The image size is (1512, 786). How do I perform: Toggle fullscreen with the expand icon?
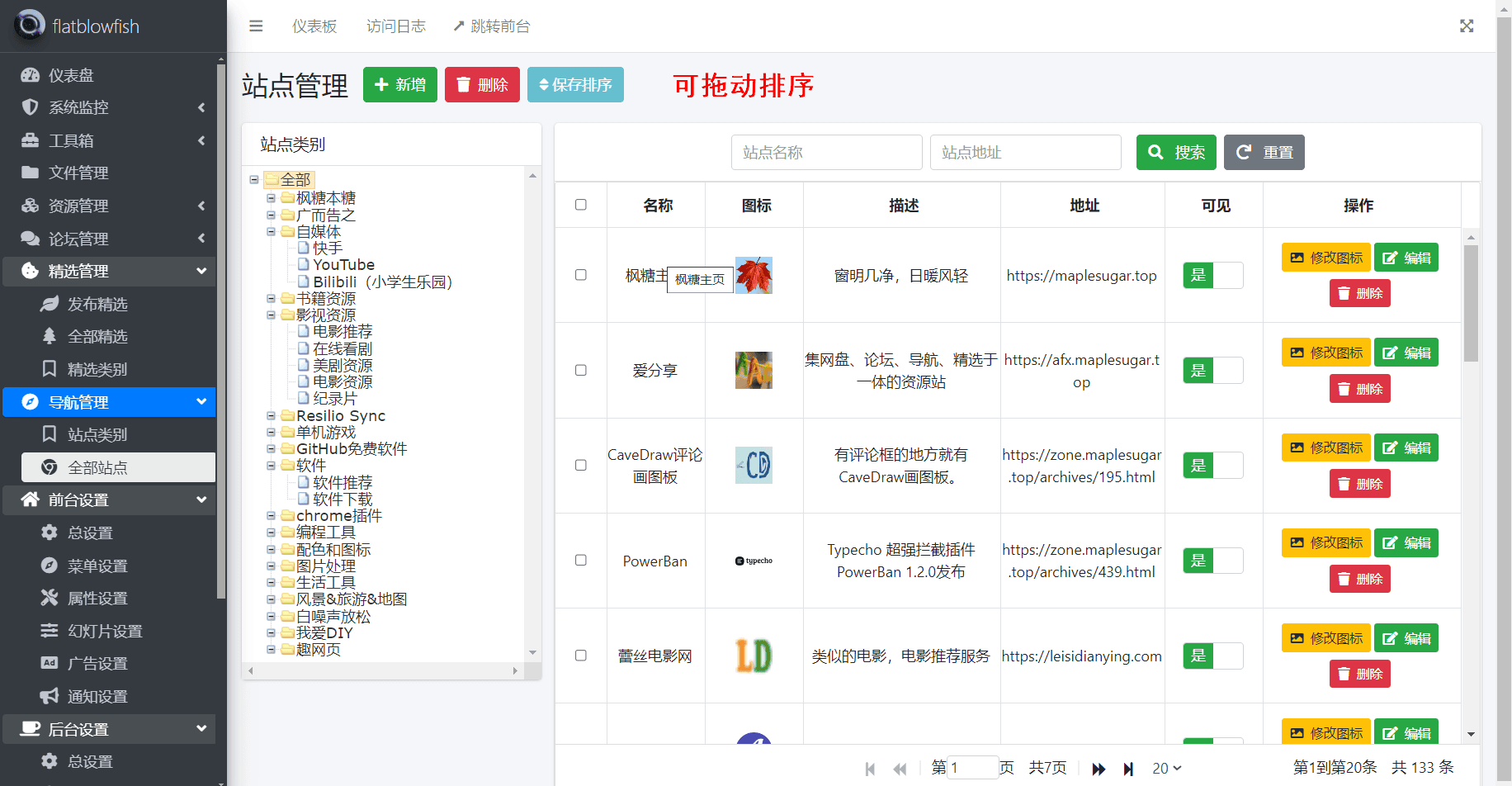pyautogui.click(x=1467, y=26)
